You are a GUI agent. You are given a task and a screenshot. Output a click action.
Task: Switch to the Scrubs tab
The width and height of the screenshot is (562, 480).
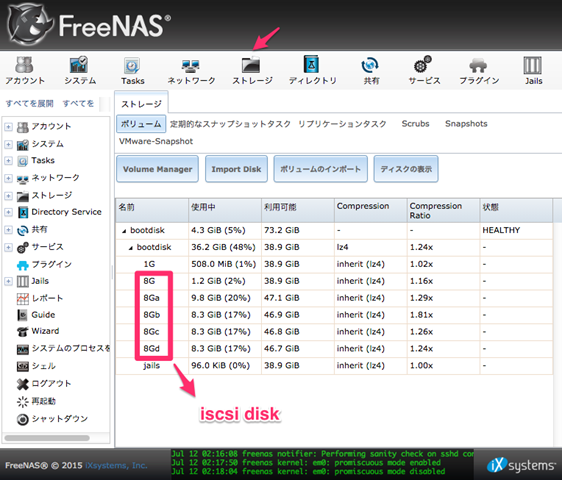[415, 124]
